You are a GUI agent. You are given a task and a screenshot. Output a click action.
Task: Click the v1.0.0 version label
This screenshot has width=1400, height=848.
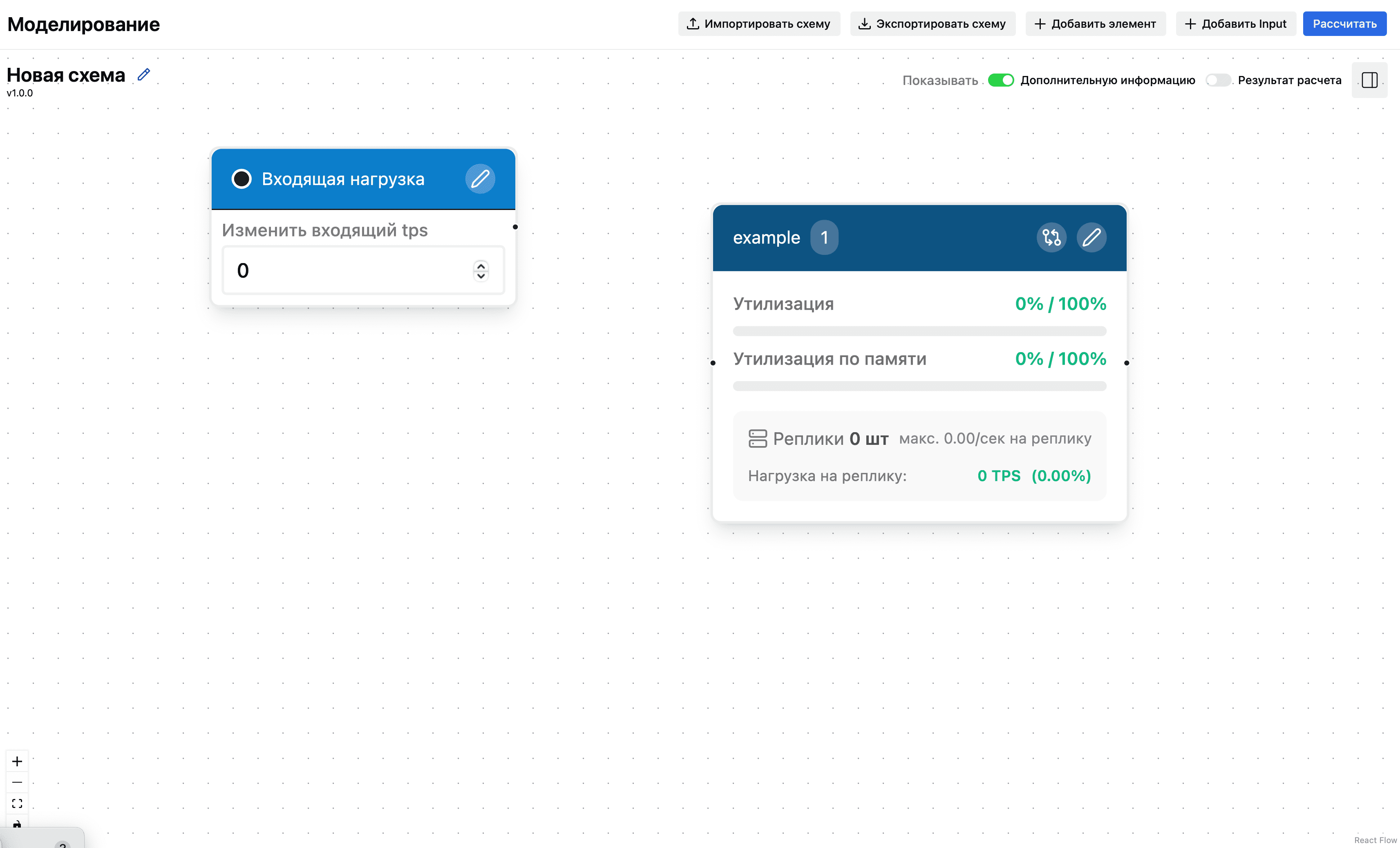(20, 93)
